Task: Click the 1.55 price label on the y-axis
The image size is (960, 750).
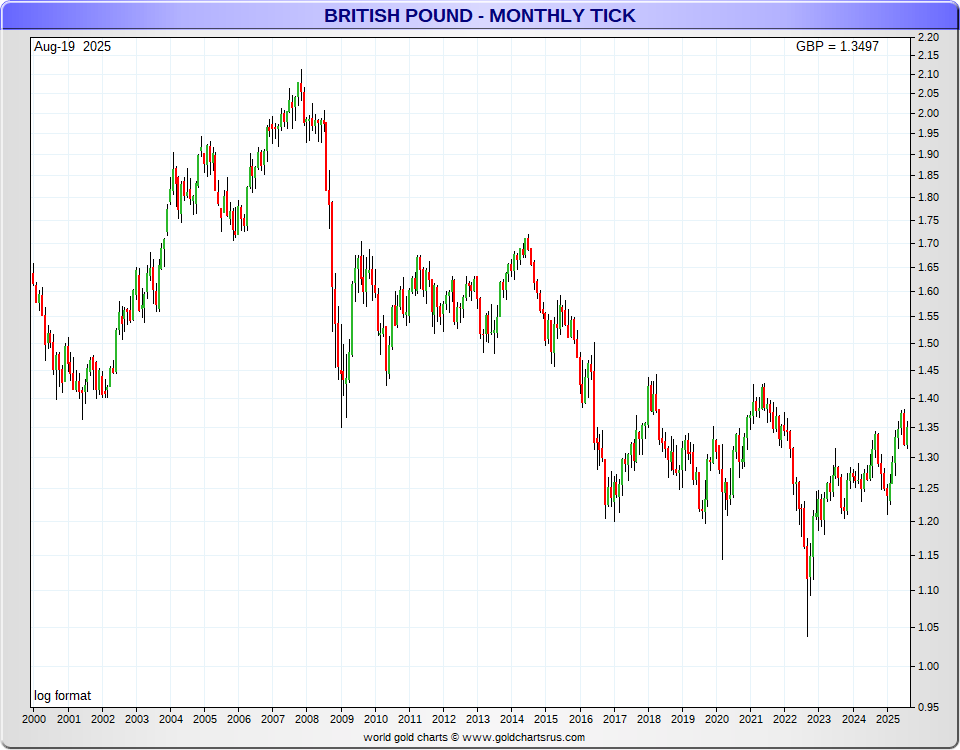Action: [929, 317]
